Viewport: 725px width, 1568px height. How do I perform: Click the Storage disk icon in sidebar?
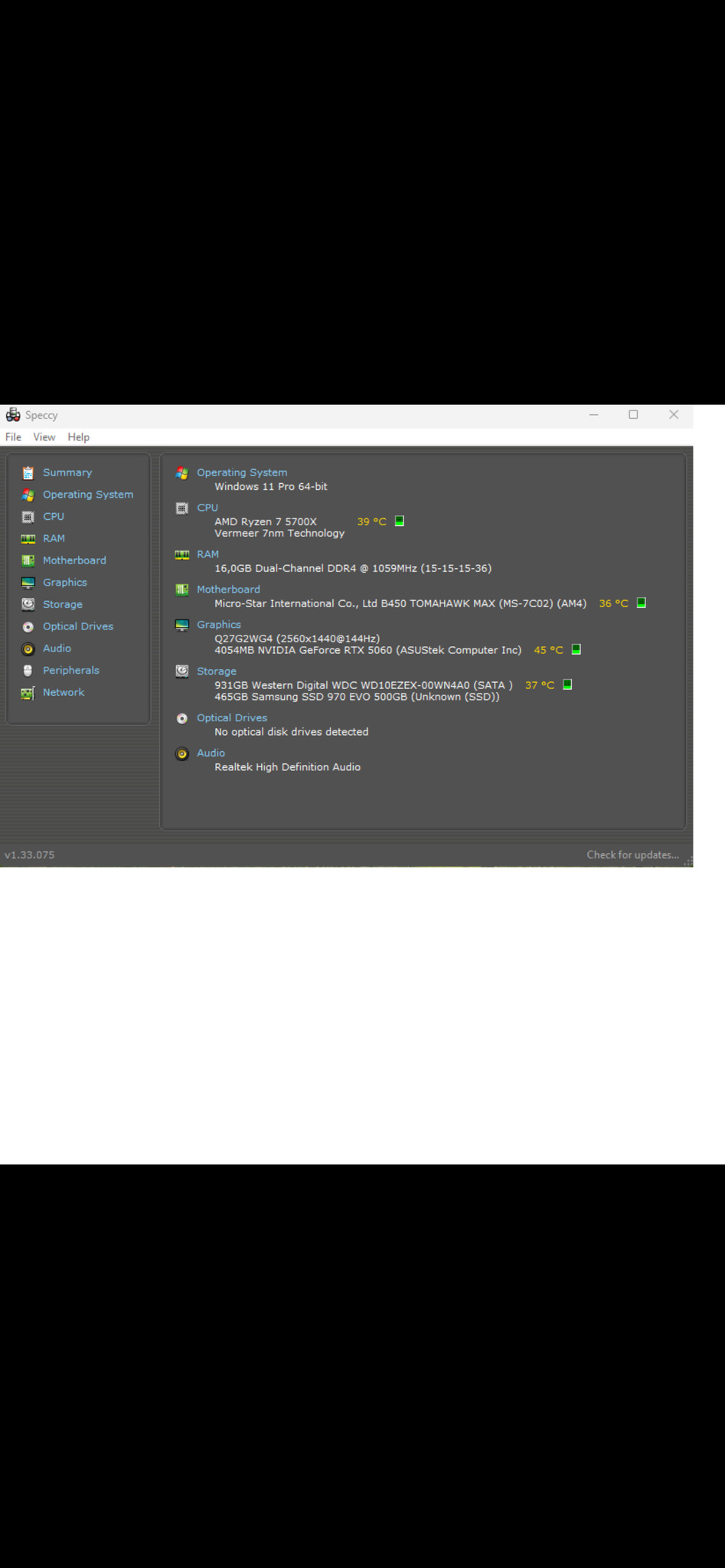28,604
